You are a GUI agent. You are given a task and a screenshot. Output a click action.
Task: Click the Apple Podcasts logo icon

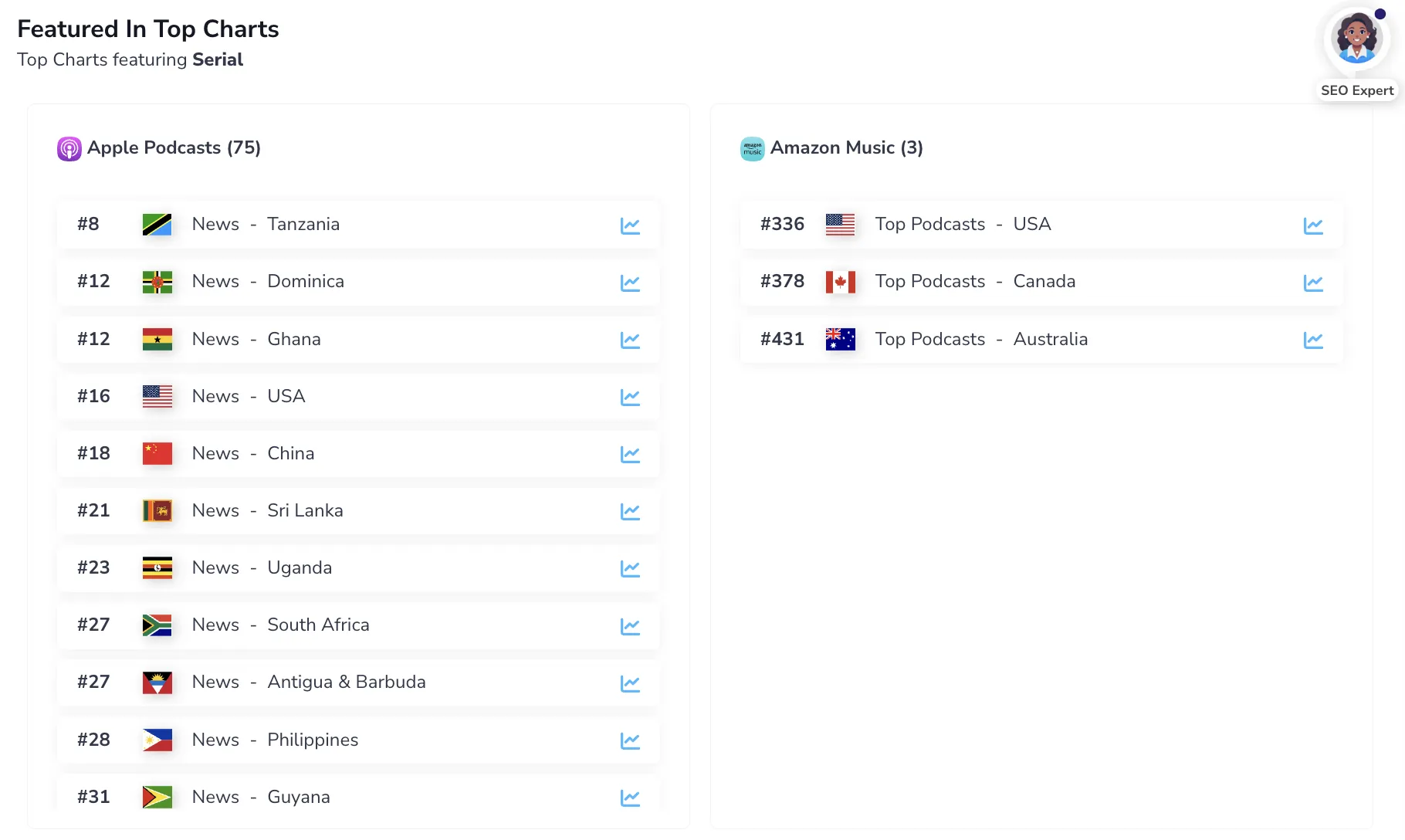[69, 148]
